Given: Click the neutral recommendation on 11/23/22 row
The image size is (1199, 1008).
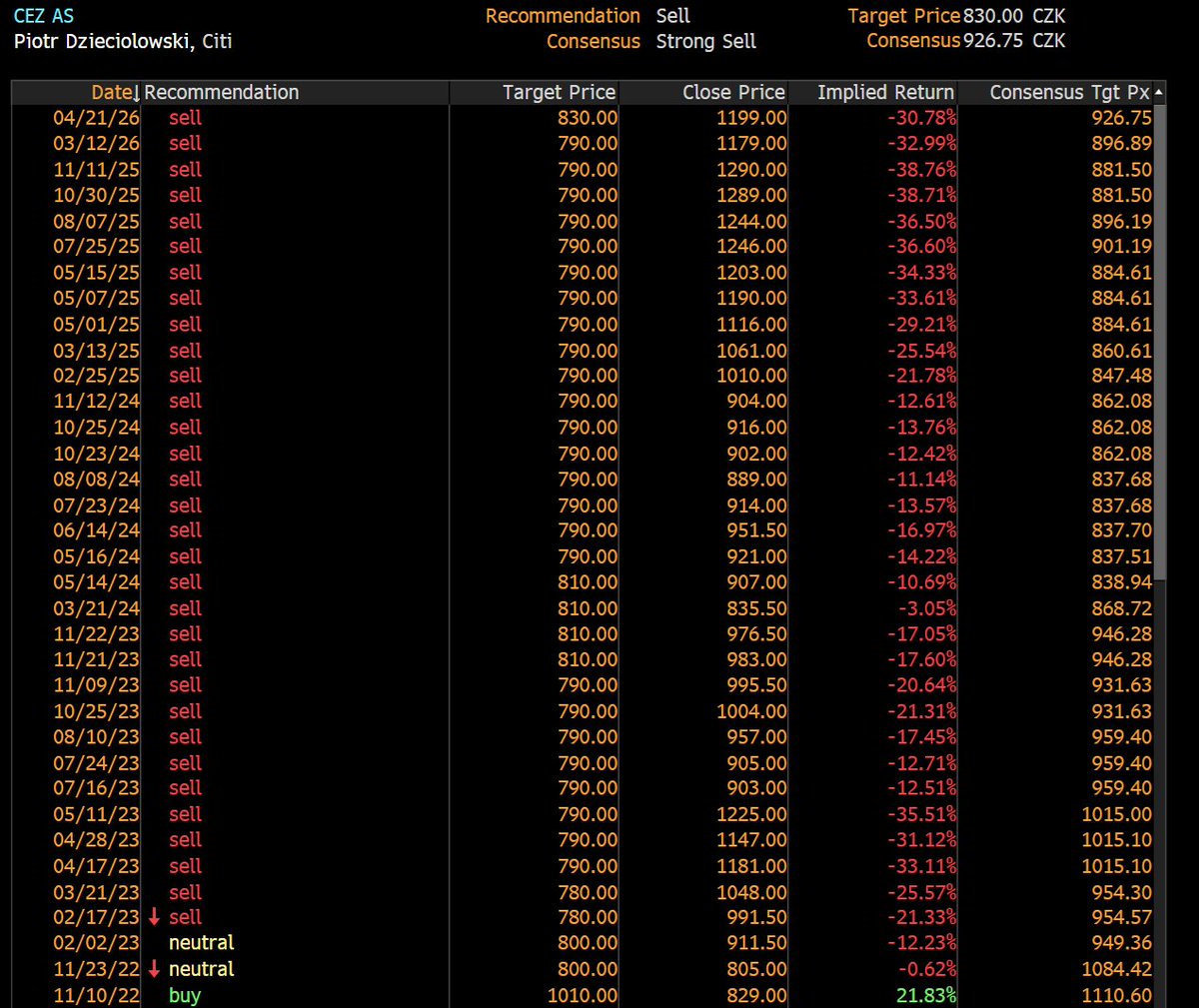Looking at the screenshot, I should point(201,969).
